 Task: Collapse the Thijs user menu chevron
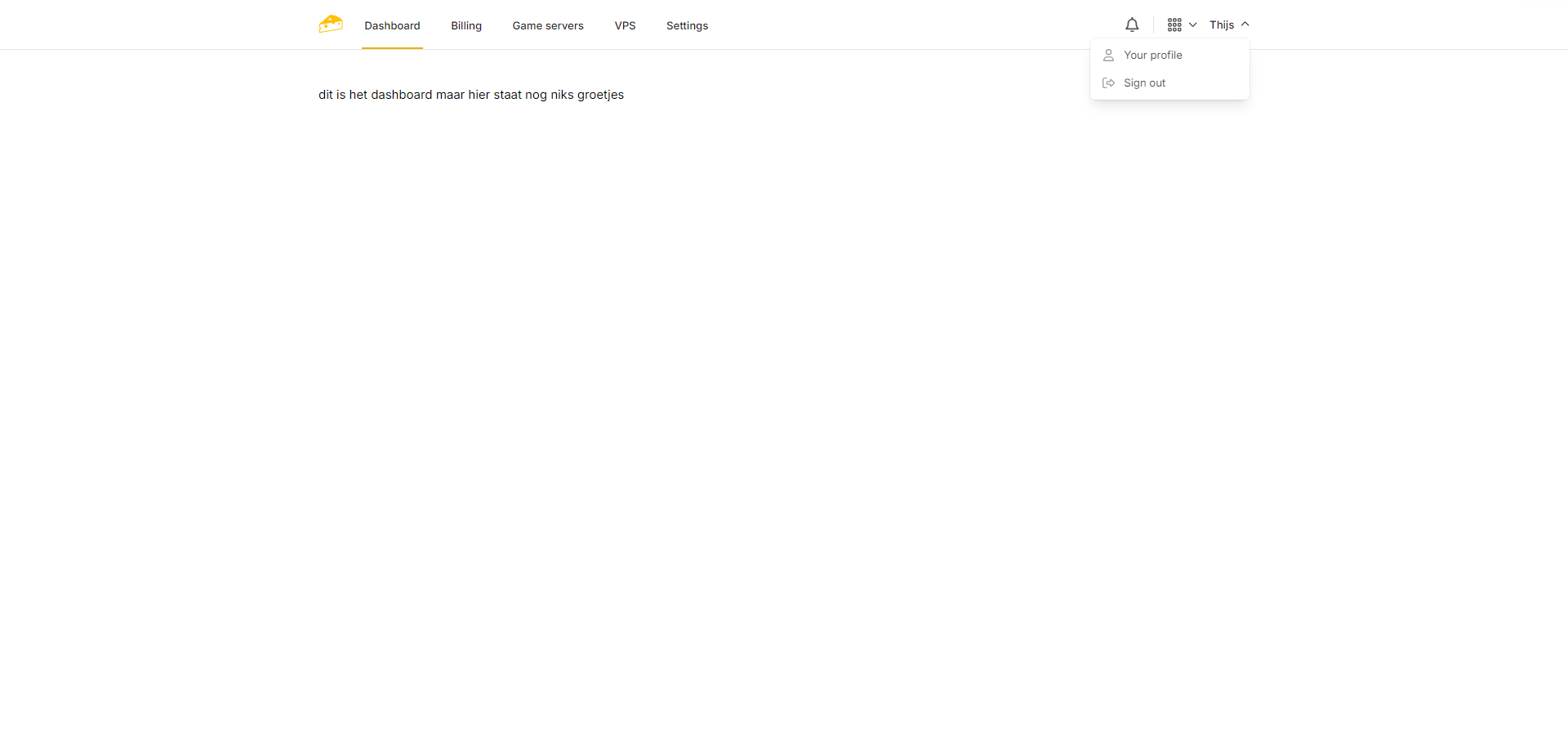[x=1245, y=25]
